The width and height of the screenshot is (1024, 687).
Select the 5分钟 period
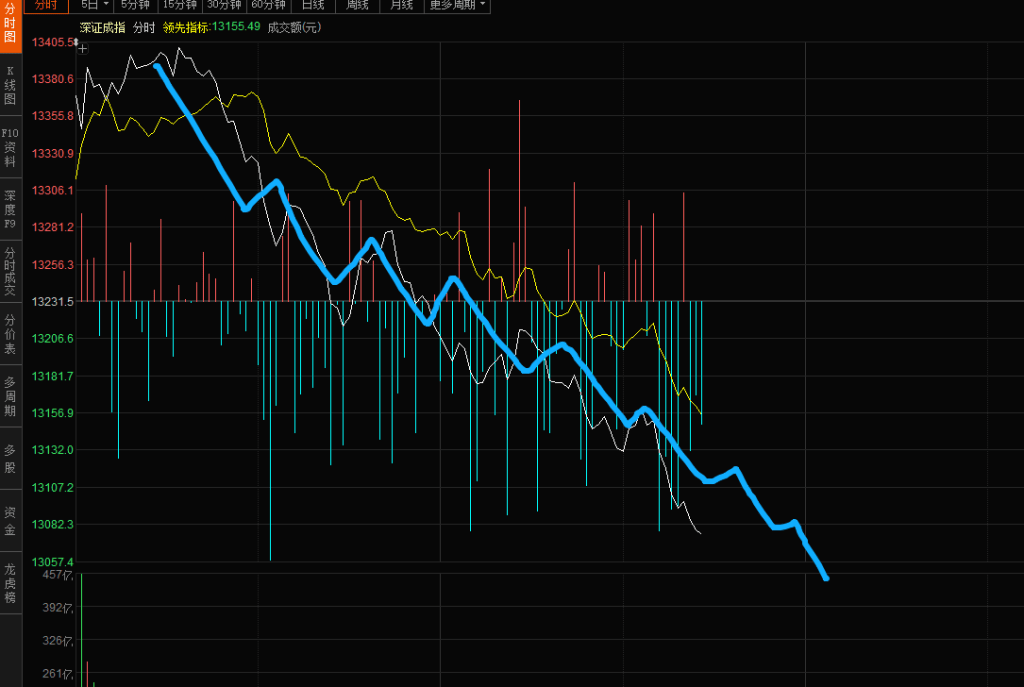[135, 5]
